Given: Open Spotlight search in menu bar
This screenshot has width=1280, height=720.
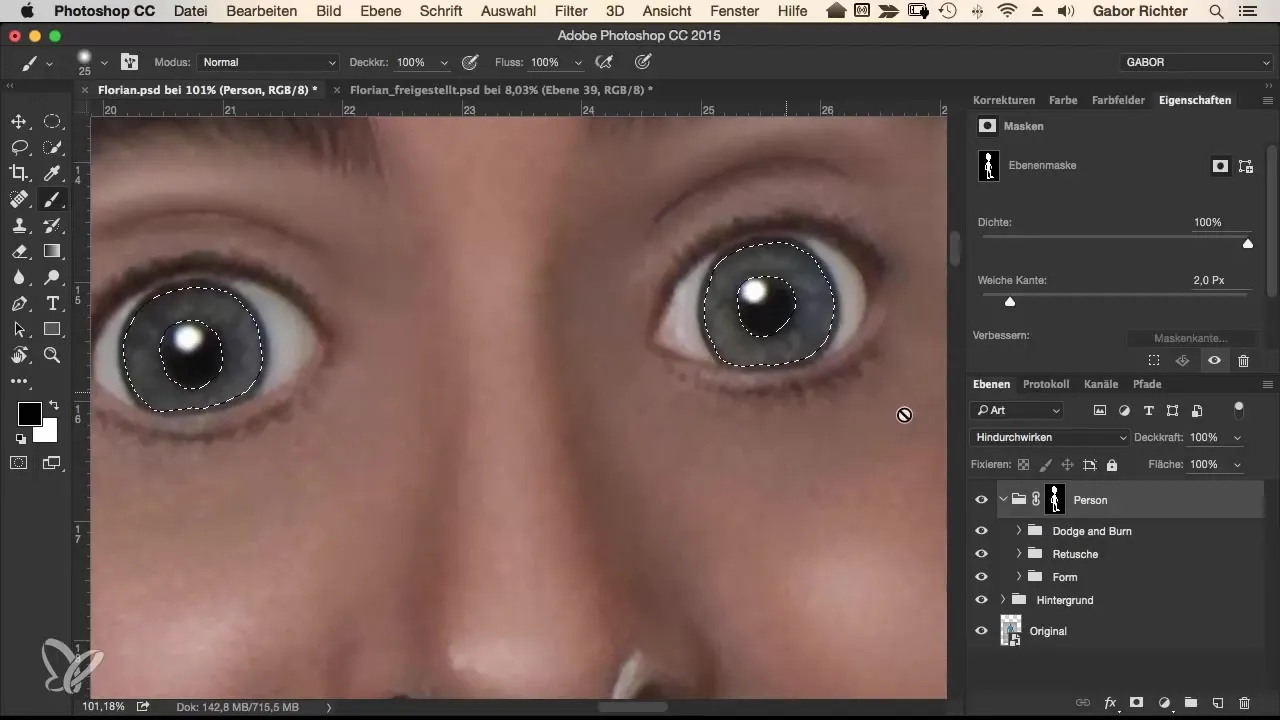Looking at the screenshot, I should pos(1216,11).
